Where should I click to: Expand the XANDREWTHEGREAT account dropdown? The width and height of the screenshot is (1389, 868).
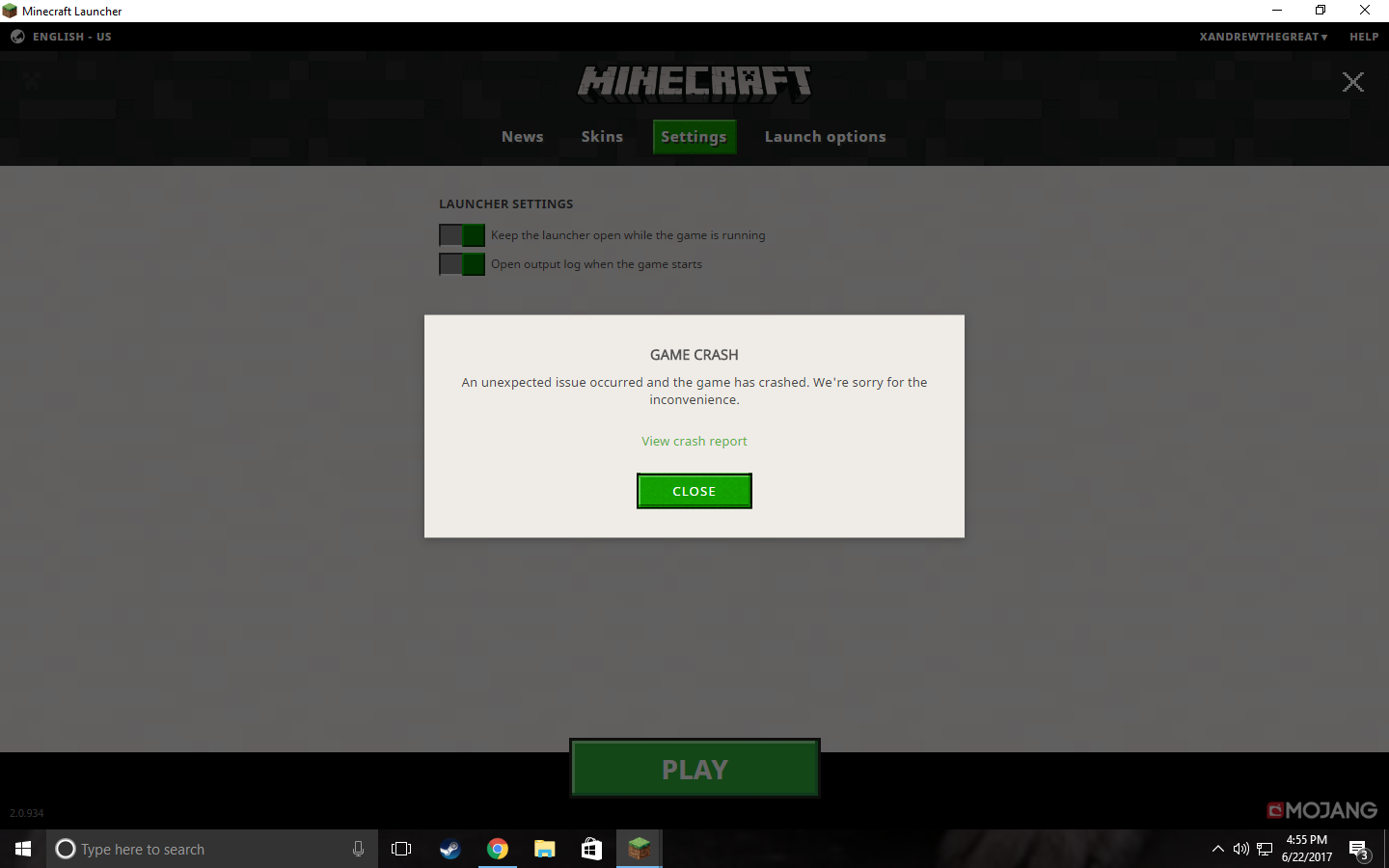click(1264, 37)
